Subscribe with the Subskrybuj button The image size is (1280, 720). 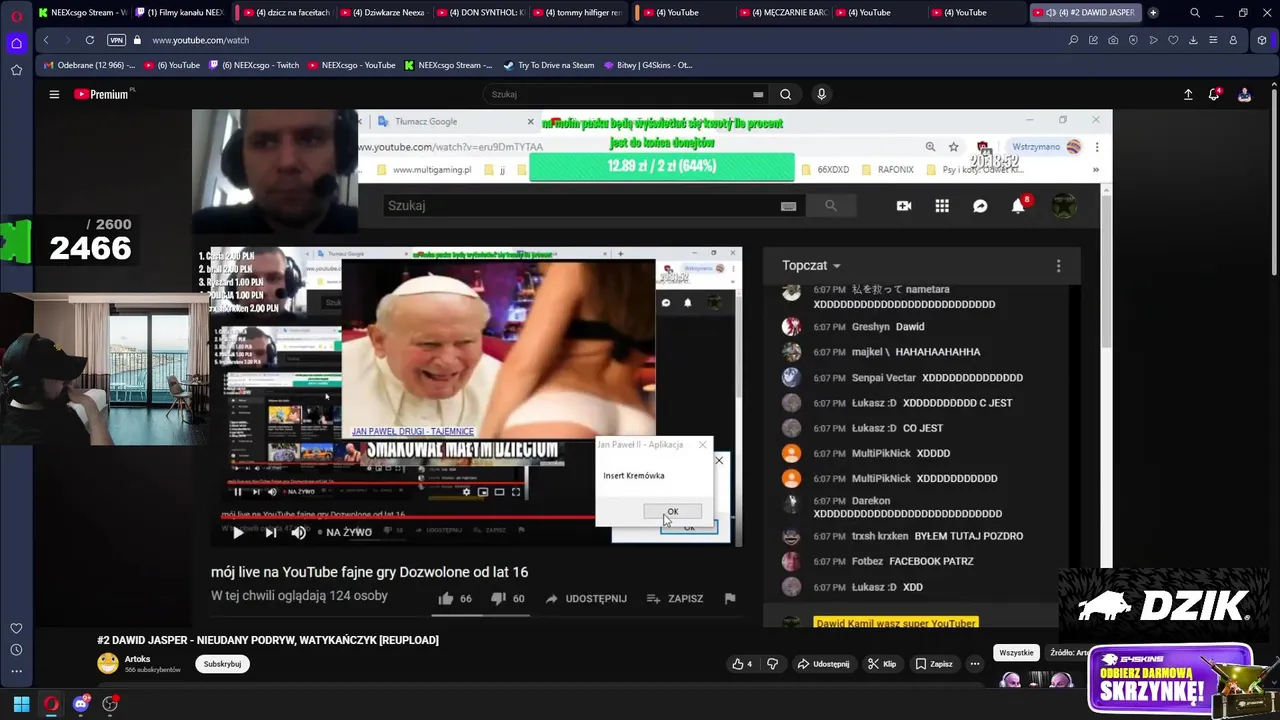222,664
